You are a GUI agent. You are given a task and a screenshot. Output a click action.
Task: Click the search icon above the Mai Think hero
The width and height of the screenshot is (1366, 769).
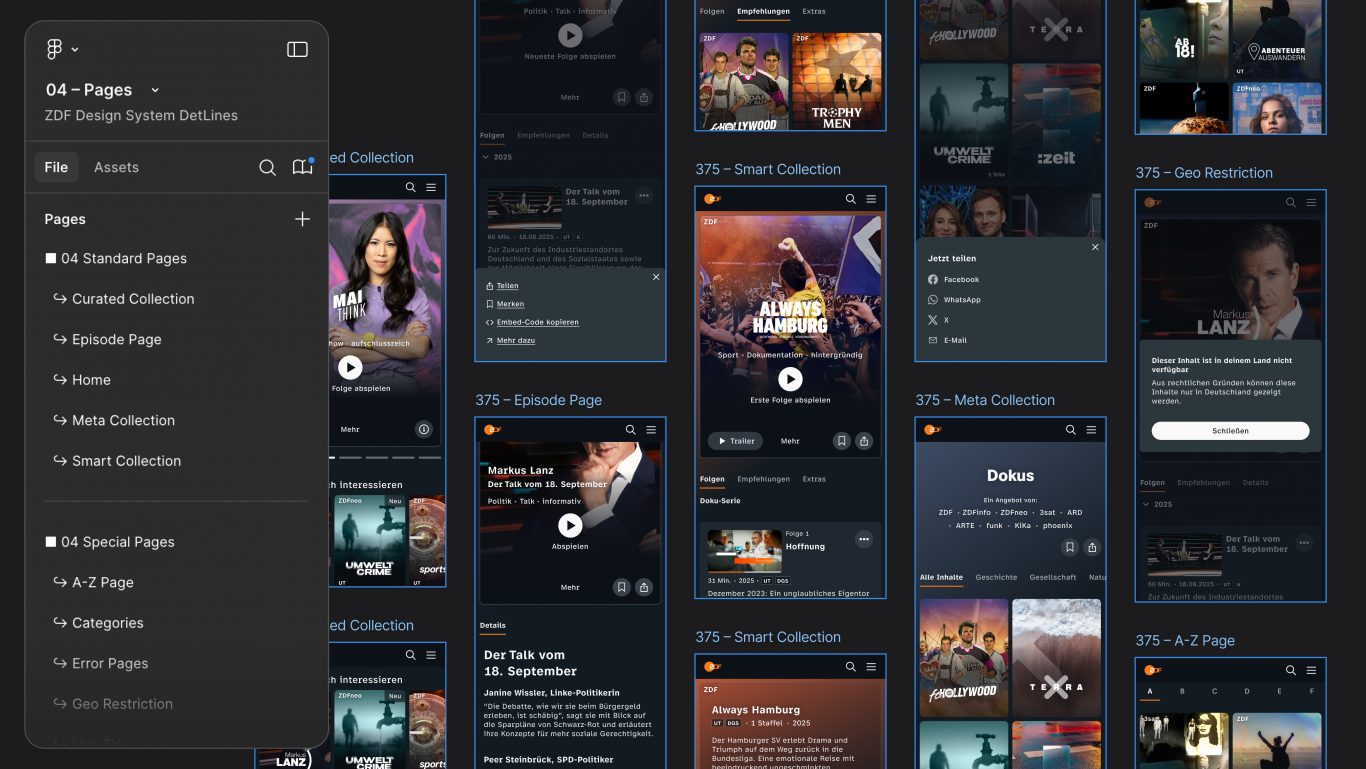coord(410,187)
